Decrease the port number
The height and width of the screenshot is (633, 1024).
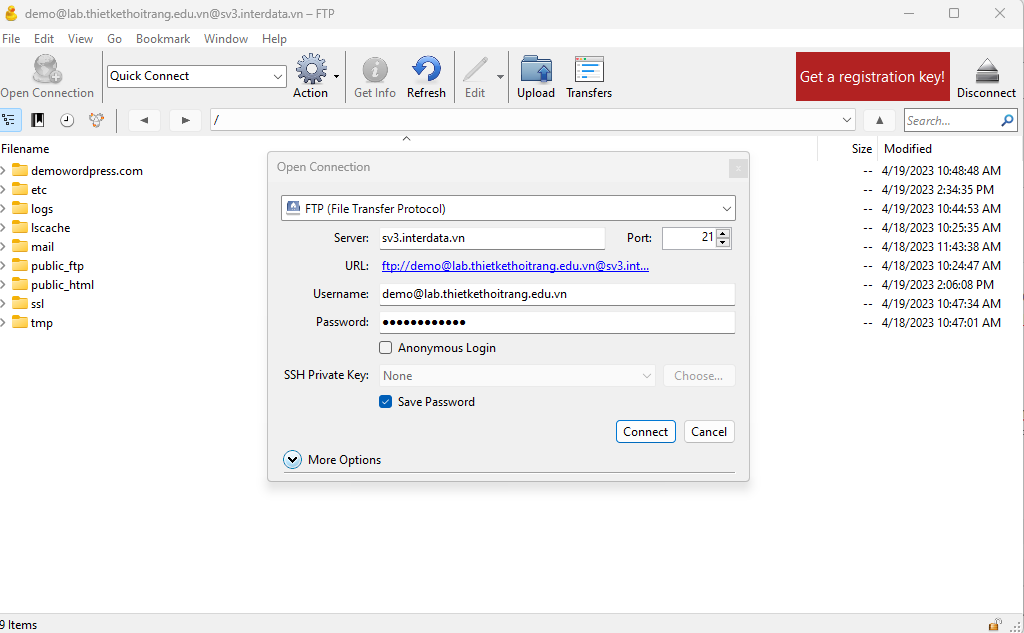(x=723, y=243)
